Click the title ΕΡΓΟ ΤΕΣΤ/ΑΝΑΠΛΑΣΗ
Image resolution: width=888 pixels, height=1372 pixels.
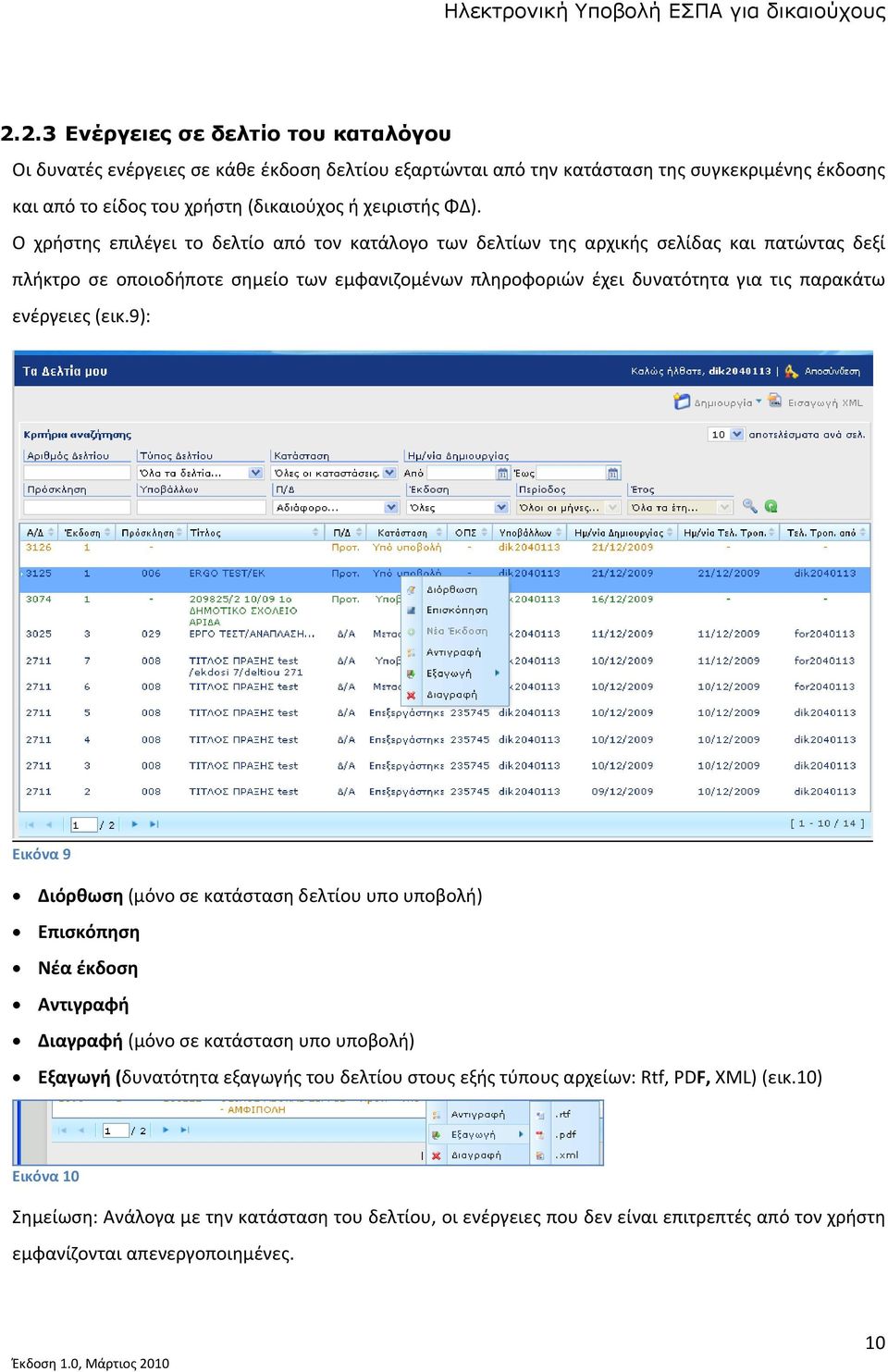252,634
